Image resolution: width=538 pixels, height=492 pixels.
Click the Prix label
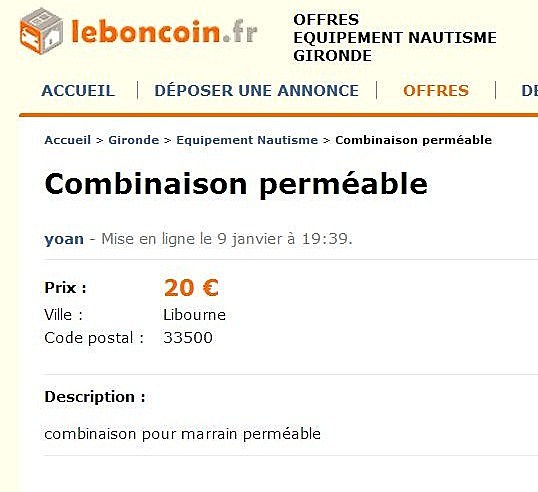click(65, 288)
